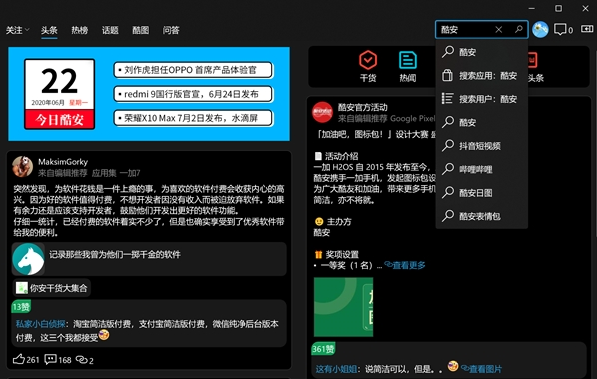This screenshot has width=597, height=379.
Task: Select 酷安日图 suggestion
Action: (482, 193)
